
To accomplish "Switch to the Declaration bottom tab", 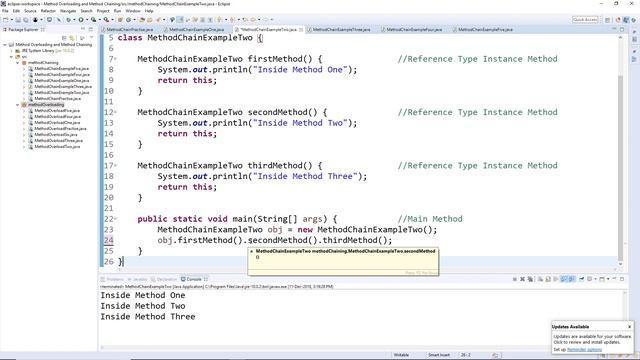I will coord(164,279).
